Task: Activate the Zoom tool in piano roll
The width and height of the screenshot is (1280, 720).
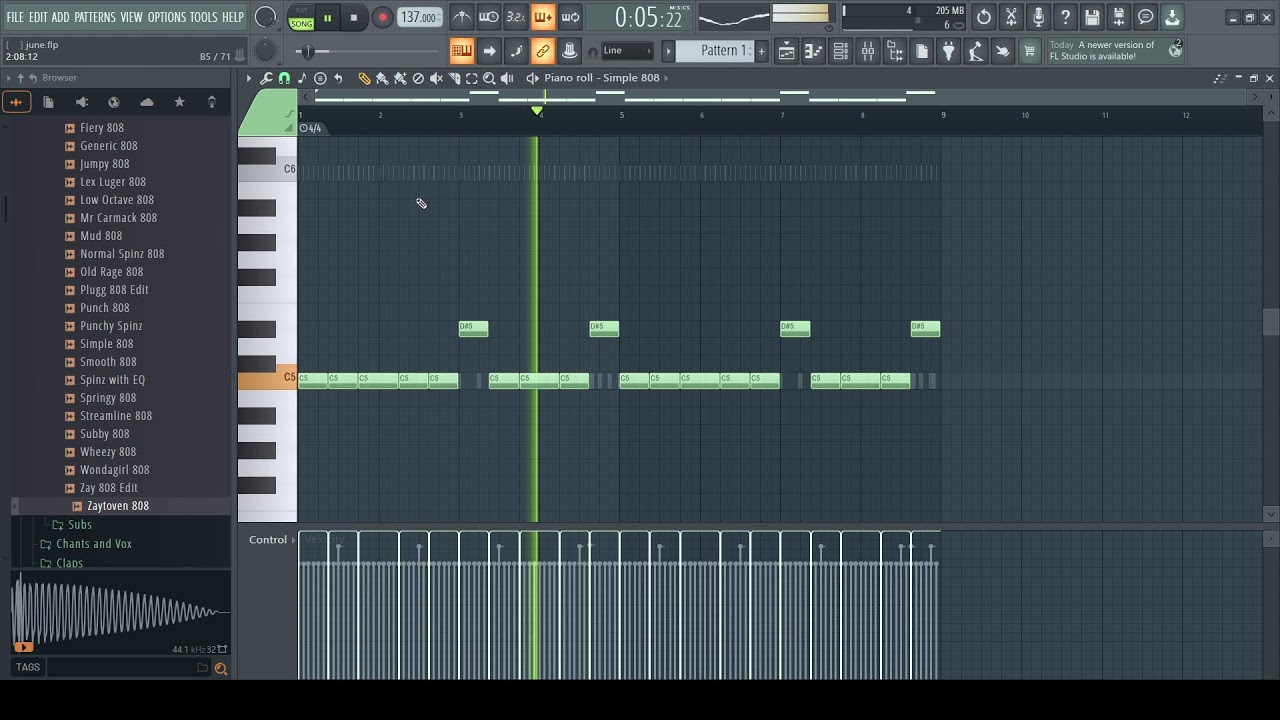Action: tap(490, 78)
